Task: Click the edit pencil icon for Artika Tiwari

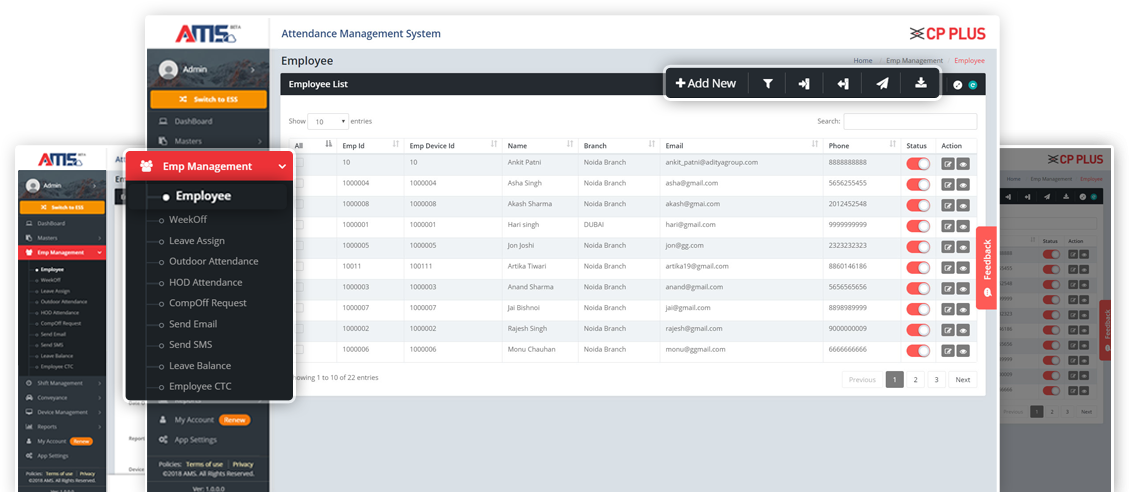Action: (x=948, y=268)
